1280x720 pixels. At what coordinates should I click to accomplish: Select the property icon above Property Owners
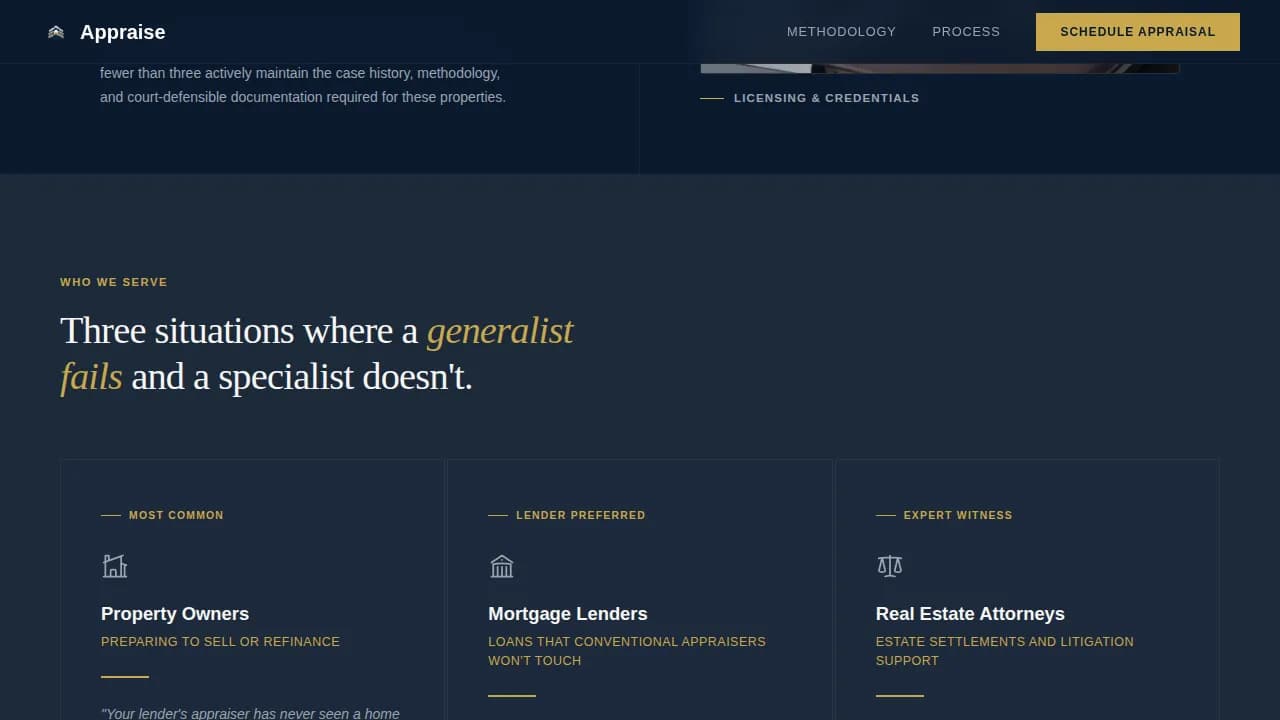[115, 565]
